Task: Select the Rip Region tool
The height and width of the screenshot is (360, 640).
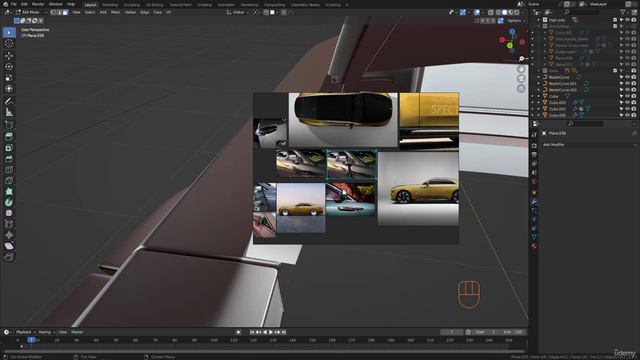Action: (x=9, y=257)
